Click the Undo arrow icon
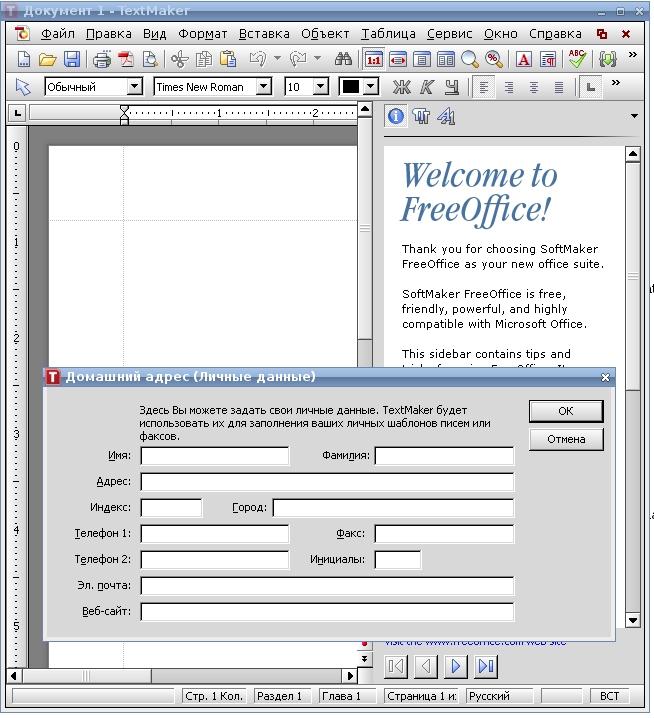The height and width of the screenshot is (718, 654). (258, 60)
